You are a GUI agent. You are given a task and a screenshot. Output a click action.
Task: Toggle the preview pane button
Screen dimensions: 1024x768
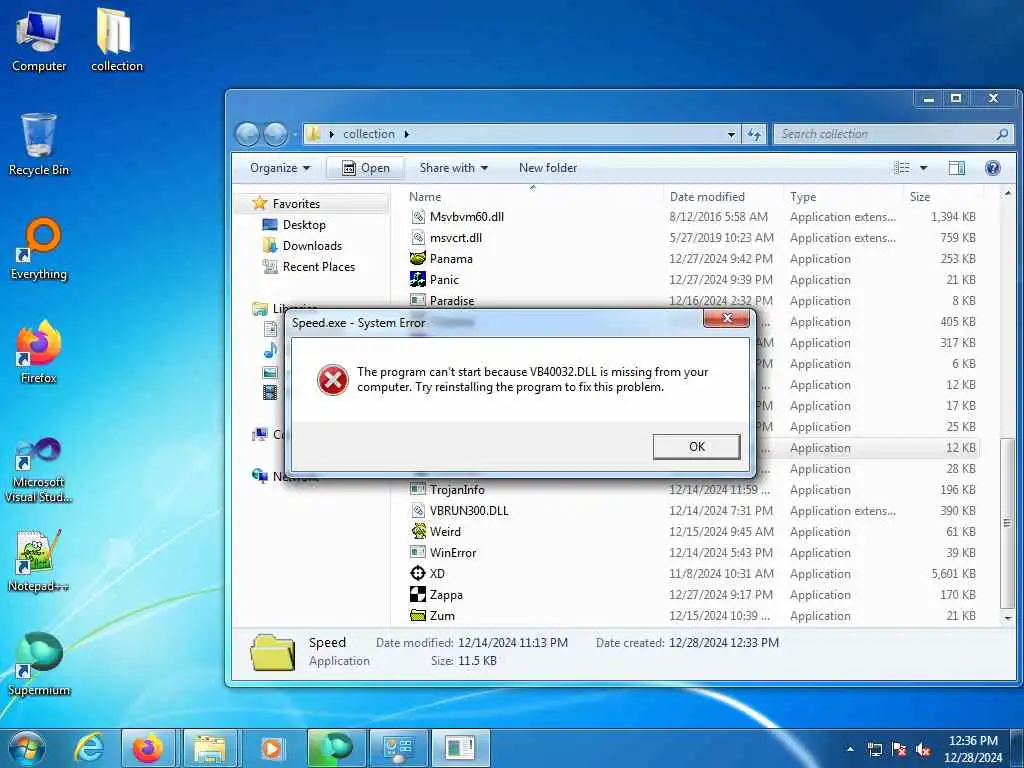[x=957, y=168]
